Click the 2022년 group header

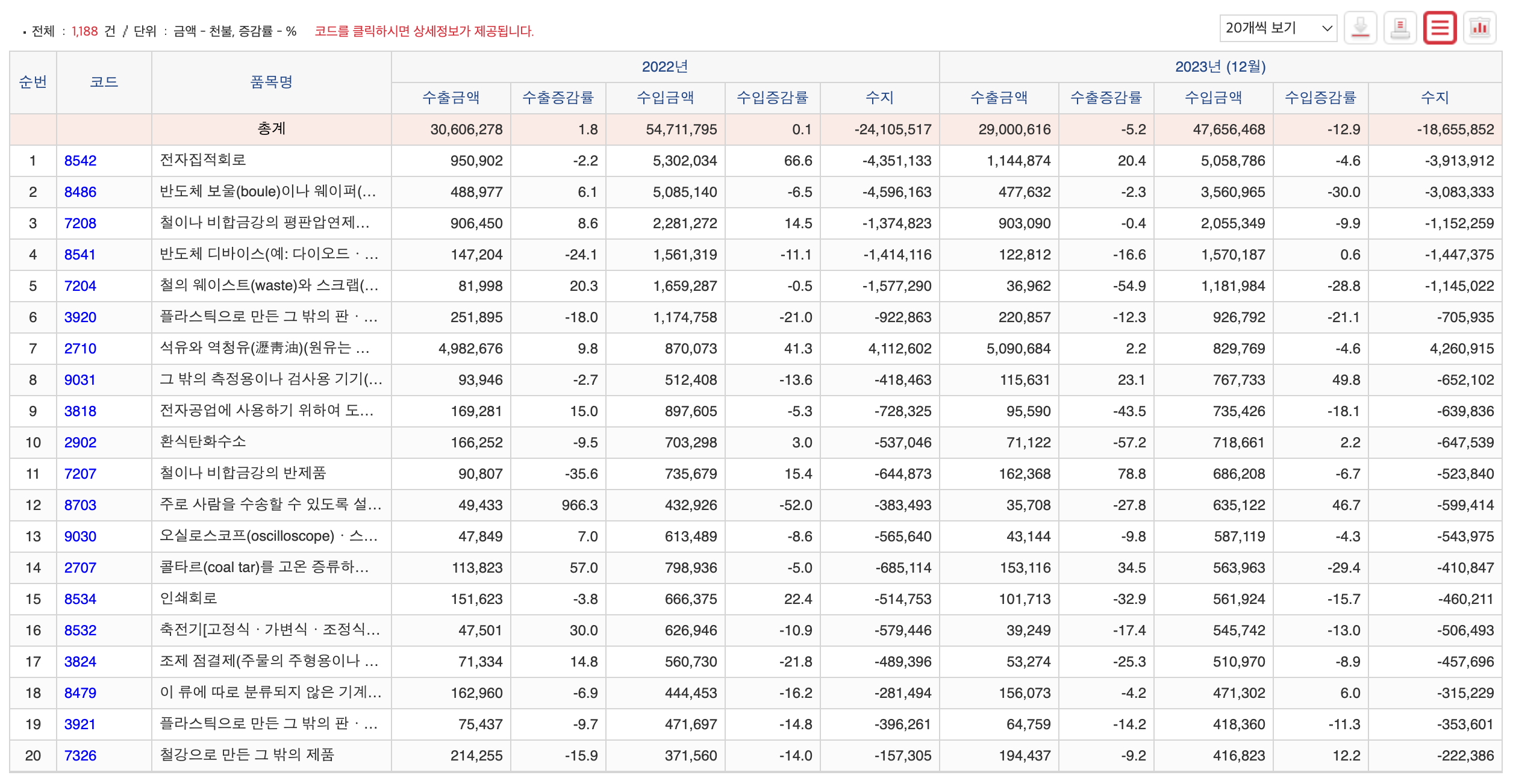point(665,67)
